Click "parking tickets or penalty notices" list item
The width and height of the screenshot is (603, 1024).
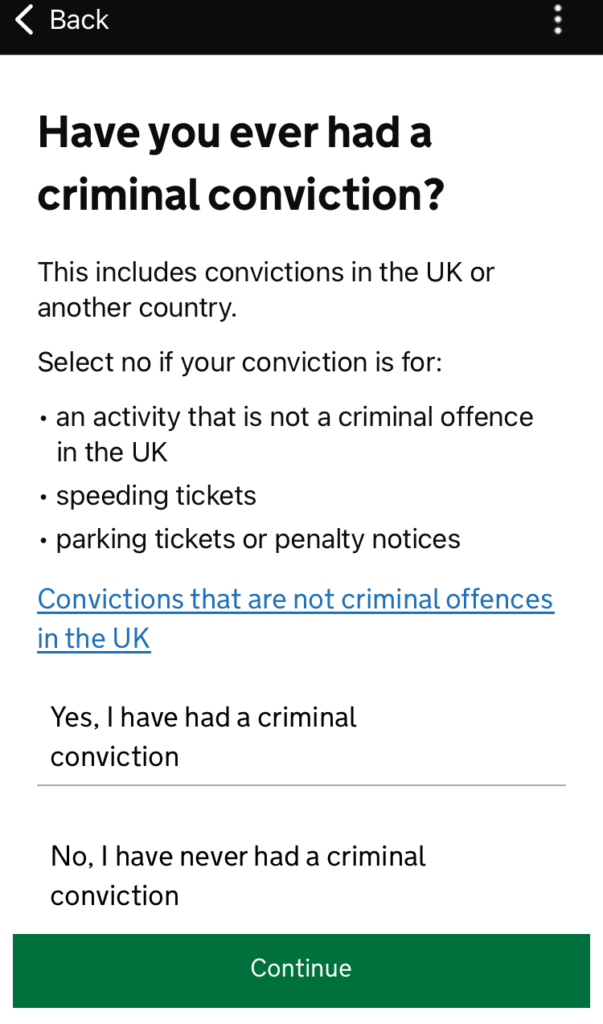[x=258, y=540]
